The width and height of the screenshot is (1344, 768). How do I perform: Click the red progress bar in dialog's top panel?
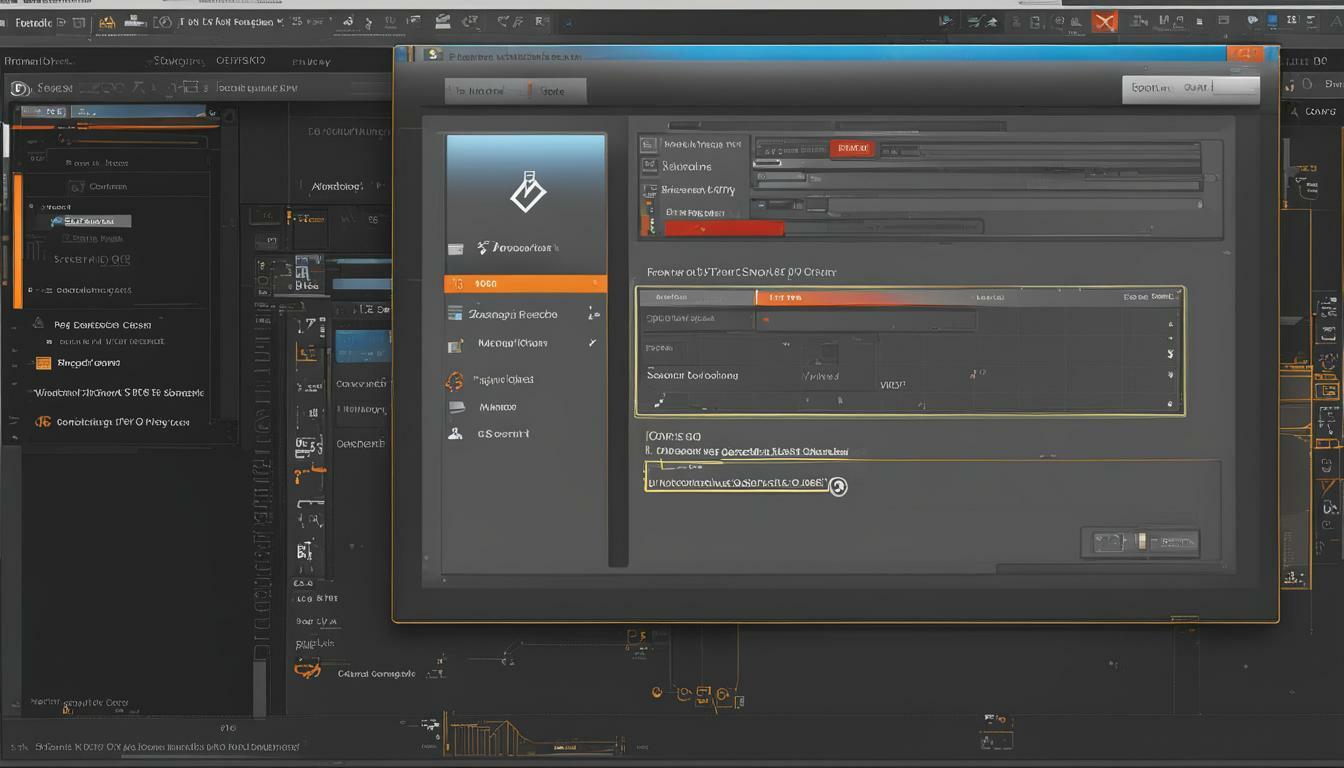coord(723,228)
